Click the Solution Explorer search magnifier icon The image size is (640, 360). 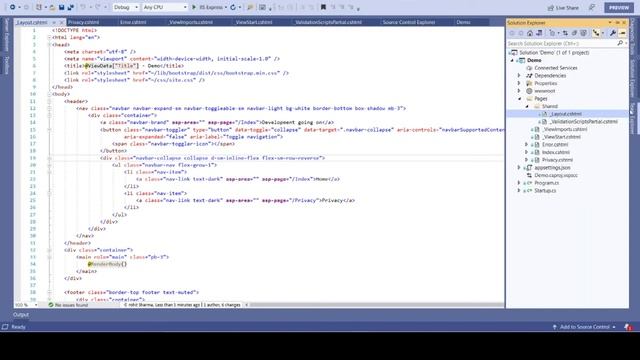click(x=620, y=43)
